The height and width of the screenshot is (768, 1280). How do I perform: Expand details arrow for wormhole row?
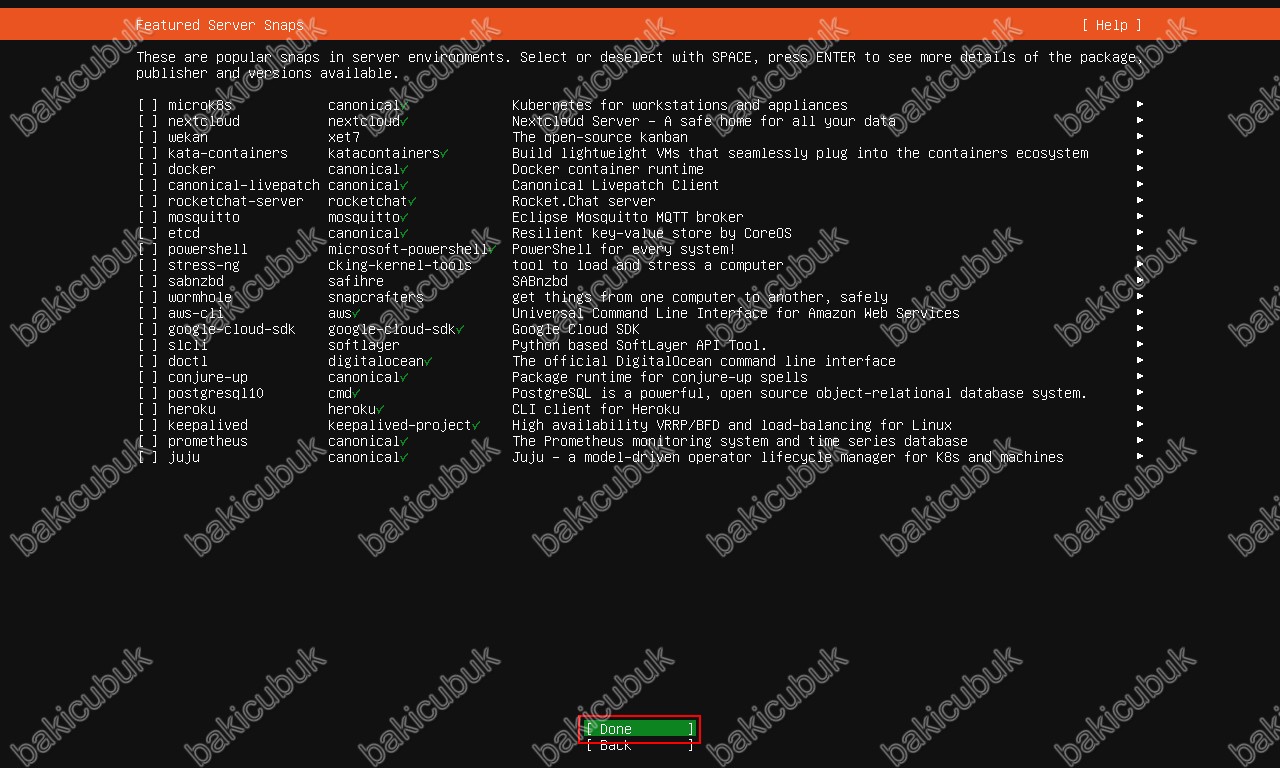[x=1140, y=297]
